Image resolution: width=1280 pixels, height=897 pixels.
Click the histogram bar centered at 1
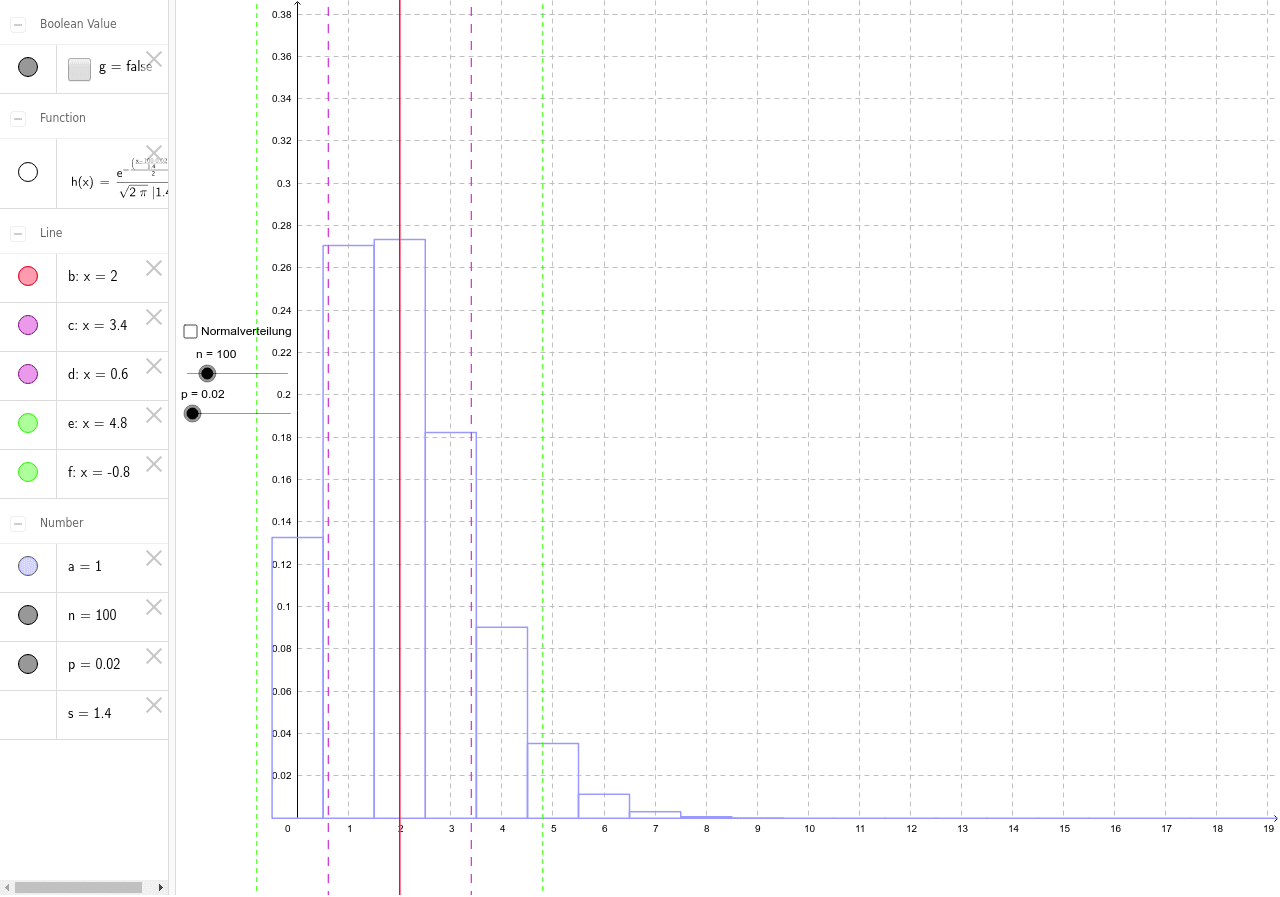point(348,531)
